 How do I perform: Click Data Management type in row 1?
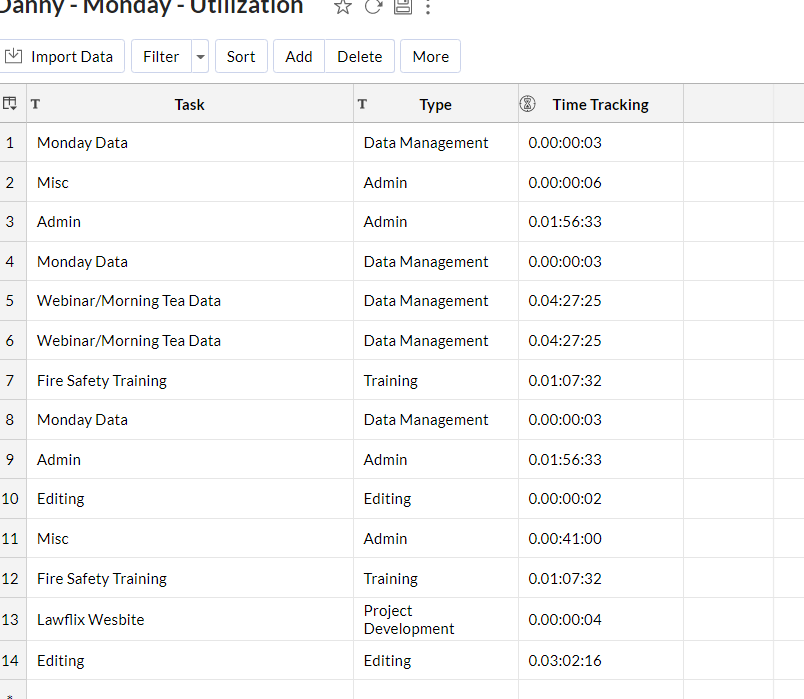click(x=436, y=143)
